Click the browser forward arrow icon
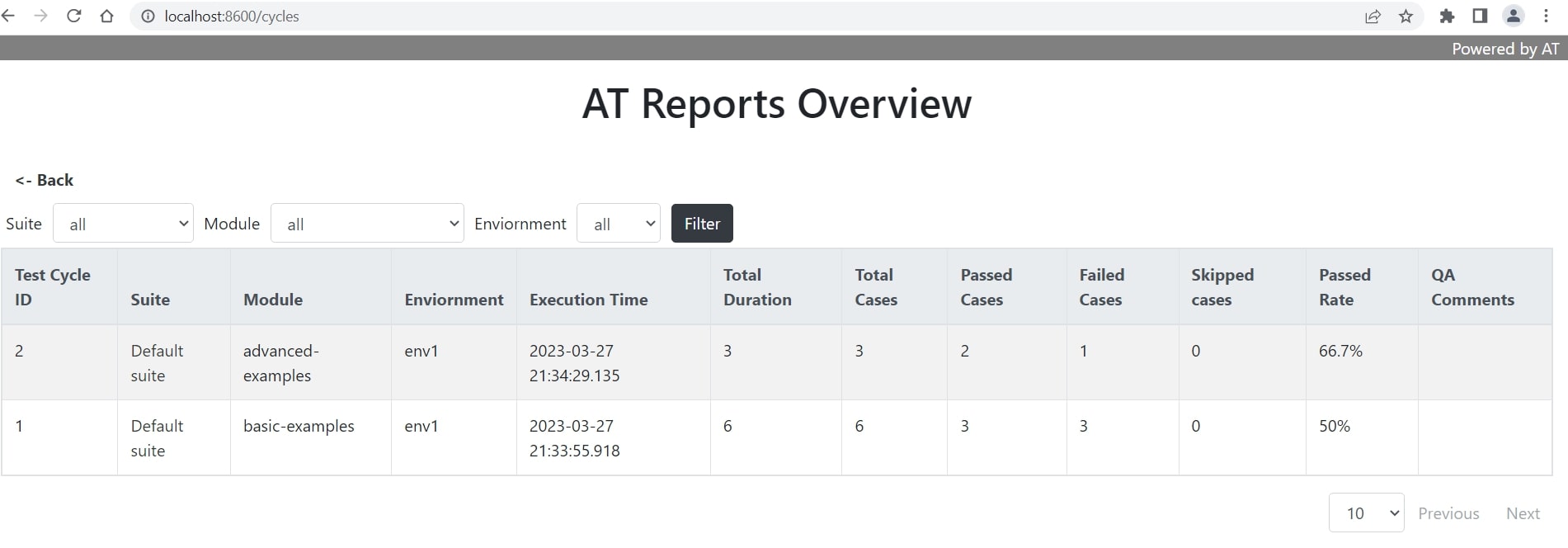Screen dimensions: 1568x548 pos(40,16)
